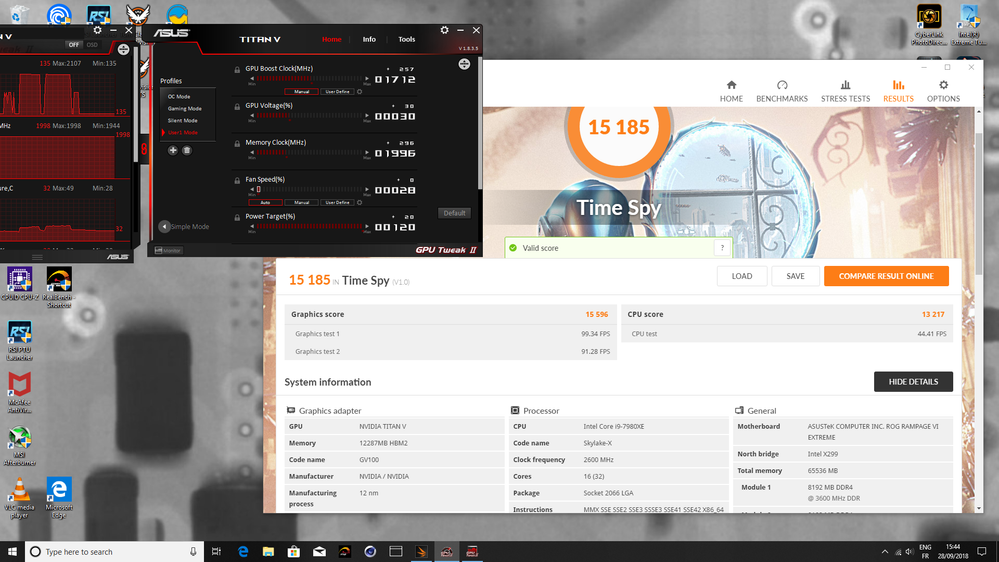Screen dimensions: 999x562
Task: Open 3DMark OPTIONS
Action: [943, 91]
